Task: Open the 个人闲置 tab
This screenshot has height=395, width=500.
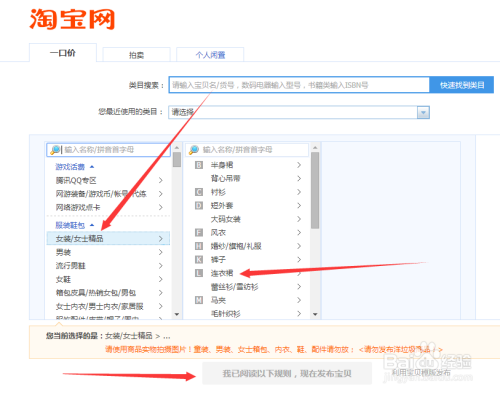Action: [x=210, y=55]
